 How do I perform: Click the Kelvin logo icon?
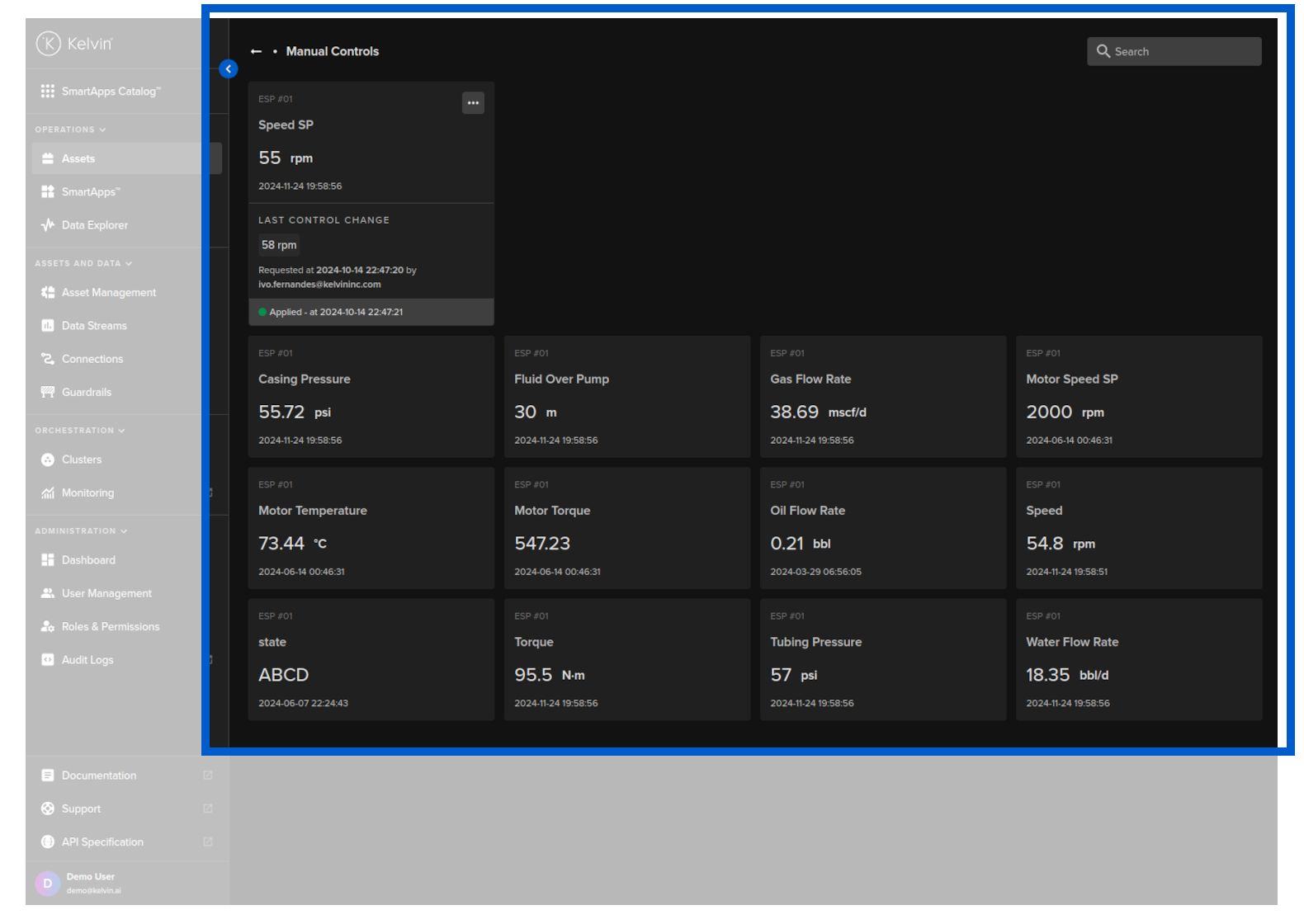click(x=48, y=43)
